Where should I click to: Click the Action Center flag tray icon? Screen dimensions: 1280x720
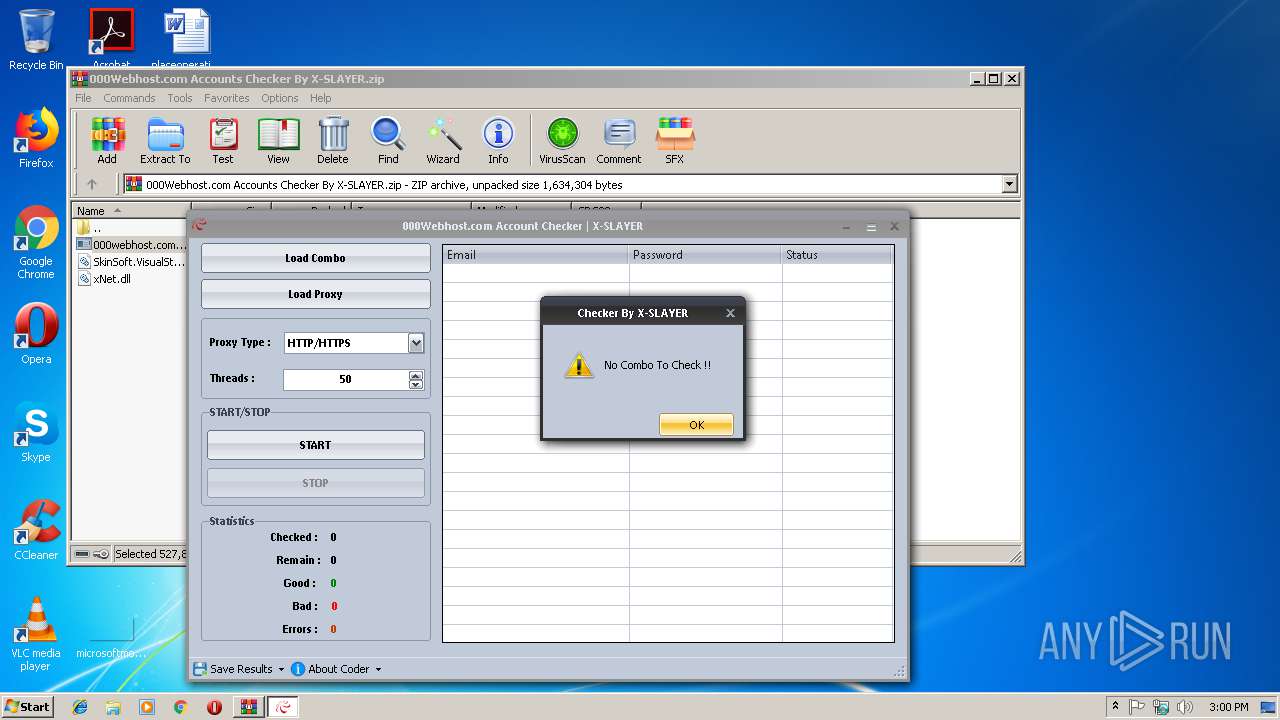point(1137,707)
